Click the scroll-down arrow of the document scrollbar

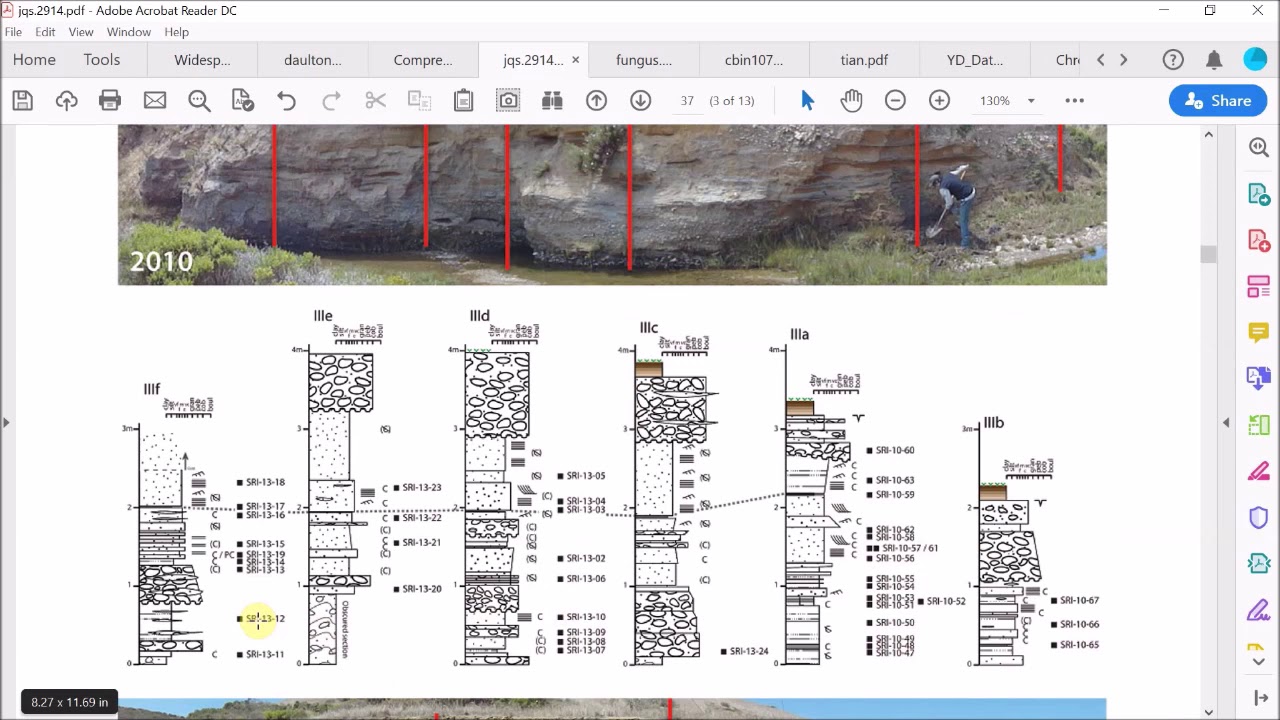click(x=1208, y=711)
